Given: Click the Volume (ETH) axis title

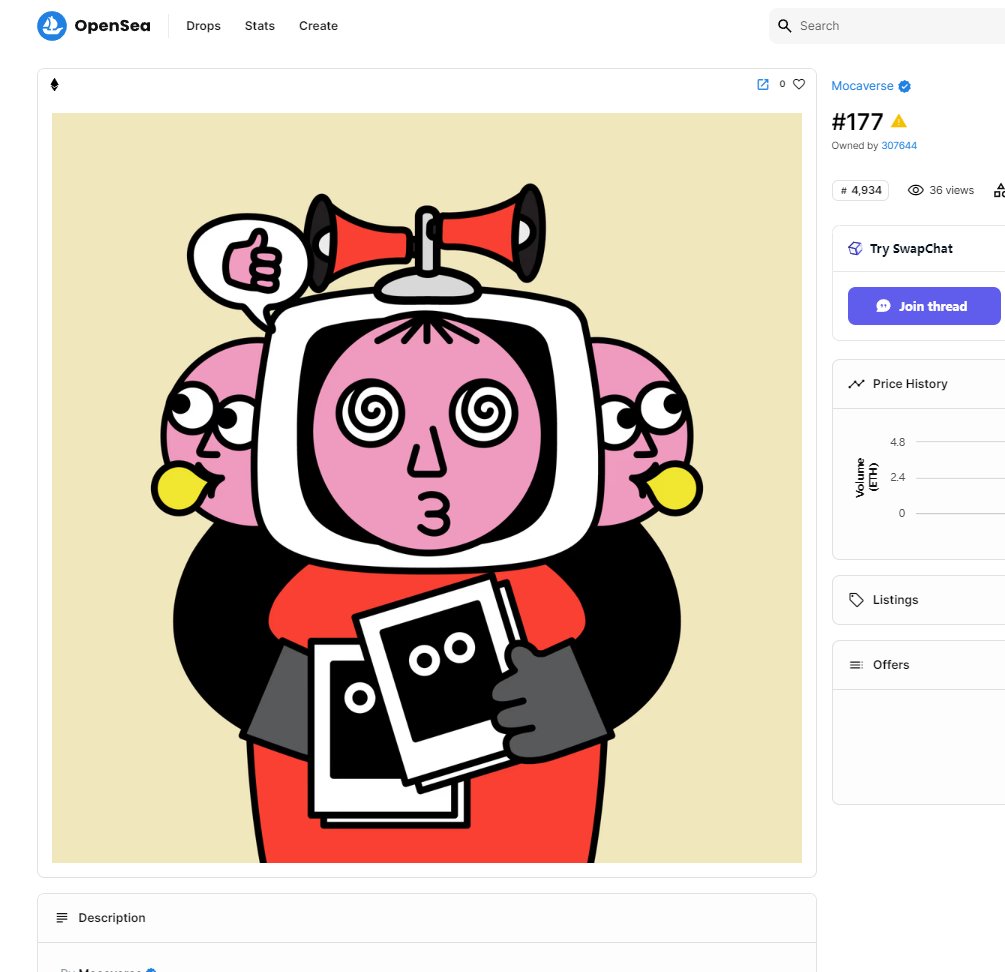Looking at the screenshot, I should tap(866, 477).
